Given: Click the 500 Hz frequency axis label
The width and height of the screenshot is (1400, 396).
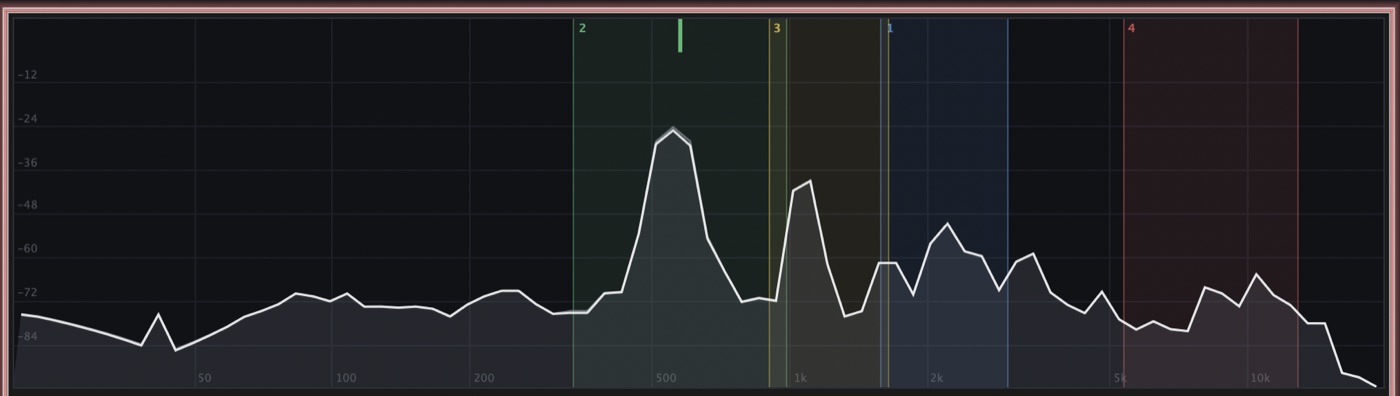Looking at the screenshot, I should [x=666, y=378].
